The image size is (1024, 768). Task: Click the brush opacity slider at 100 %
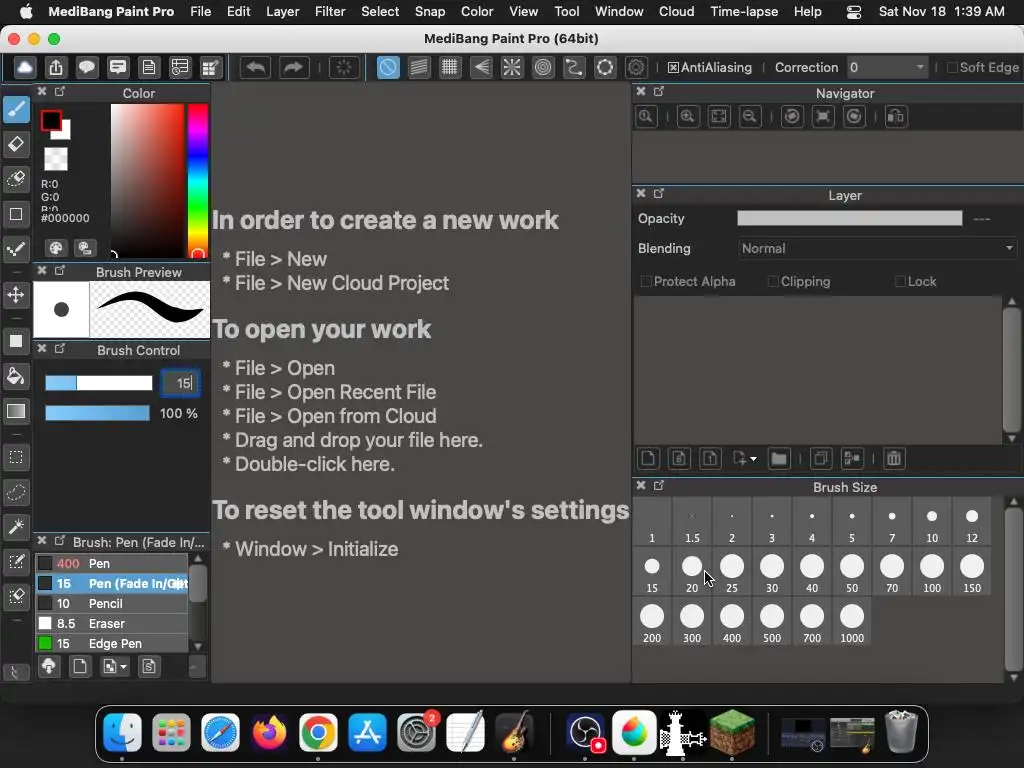pos(97,413)
